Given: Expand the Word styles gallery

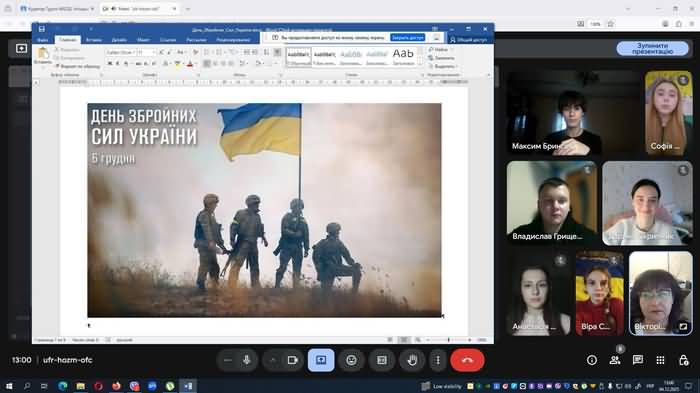Looking at the screenshot, I should 420,64.
